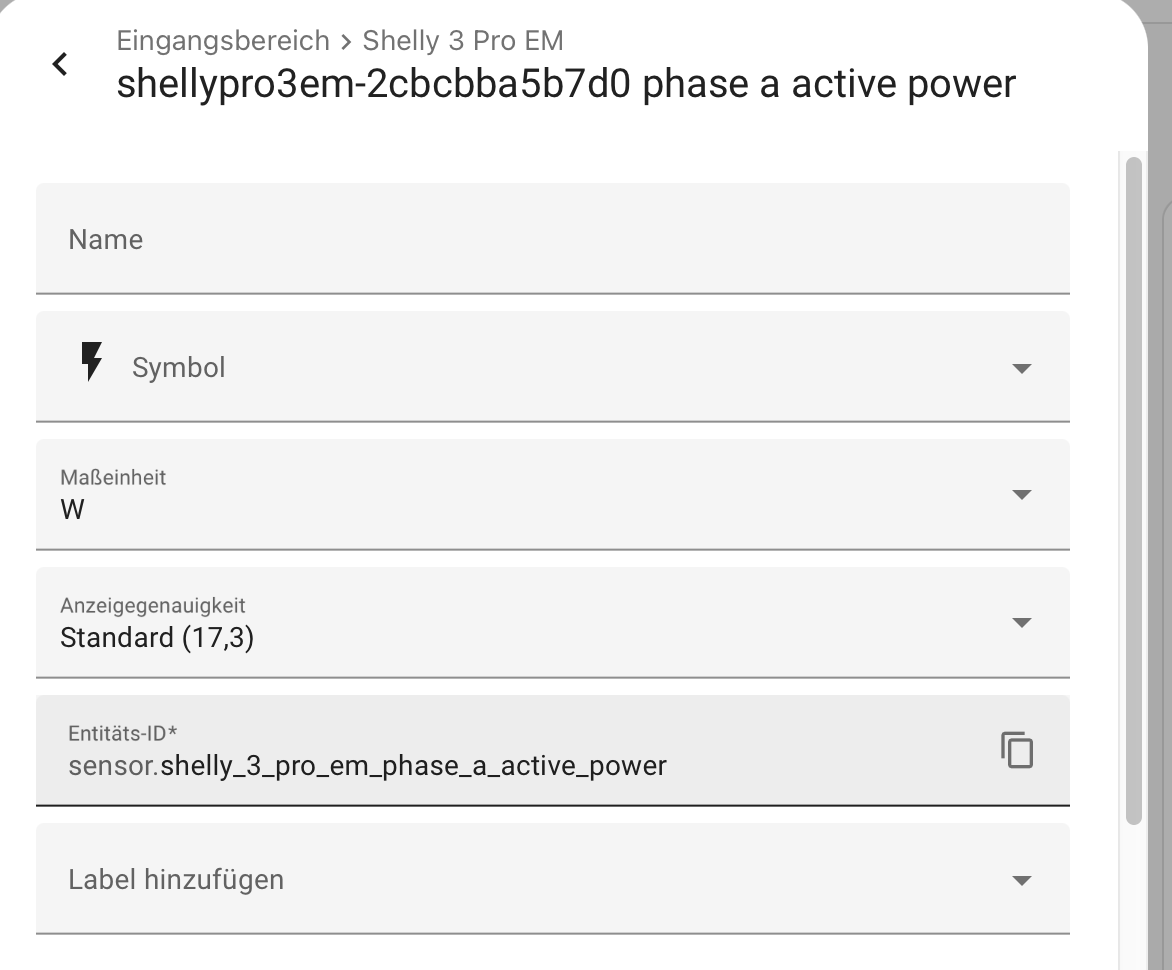Click the dialog title shellypro3em phase a active power
Image resolution: width=1172 pixels, height=970 pixels.
(566, 84)
